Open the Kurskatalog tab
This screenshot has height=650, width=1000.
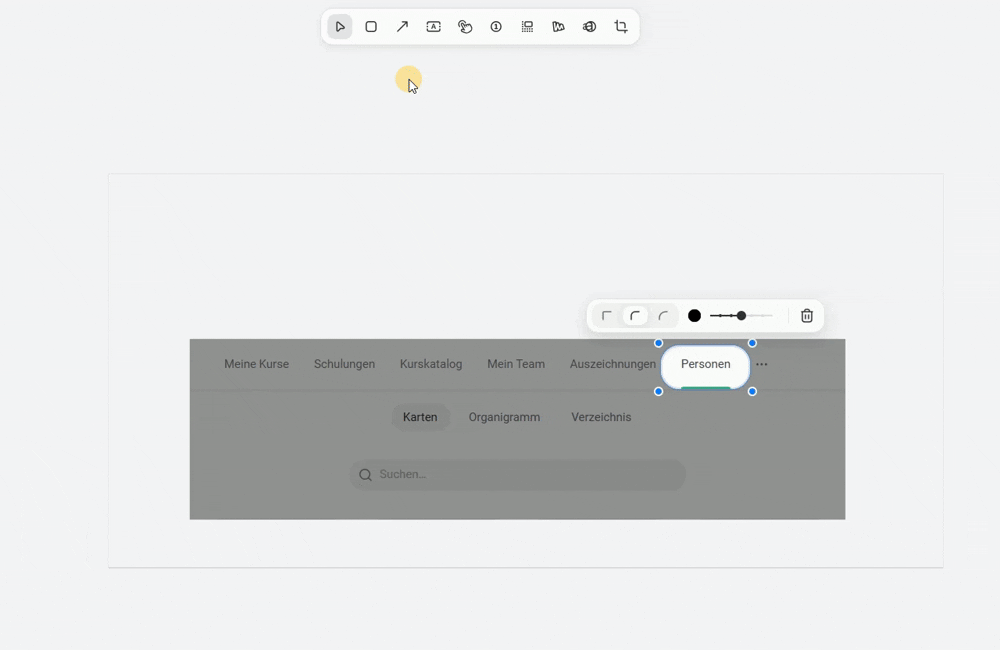click(x=431, y=364)
